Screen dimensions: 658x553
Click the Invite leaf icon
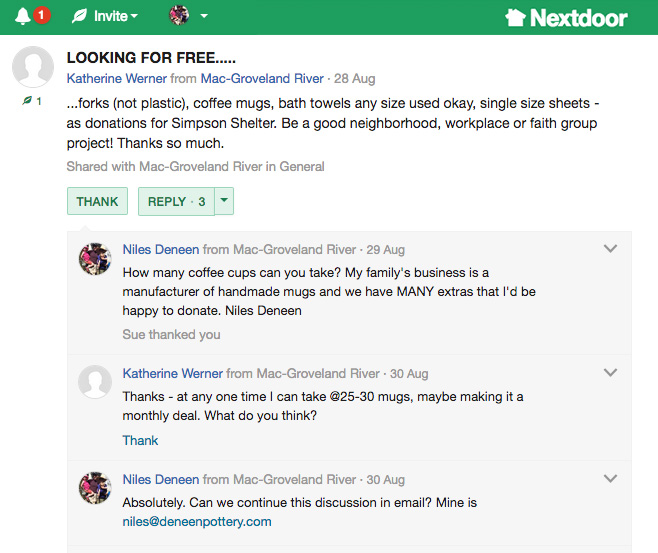[x=79, y=16]
